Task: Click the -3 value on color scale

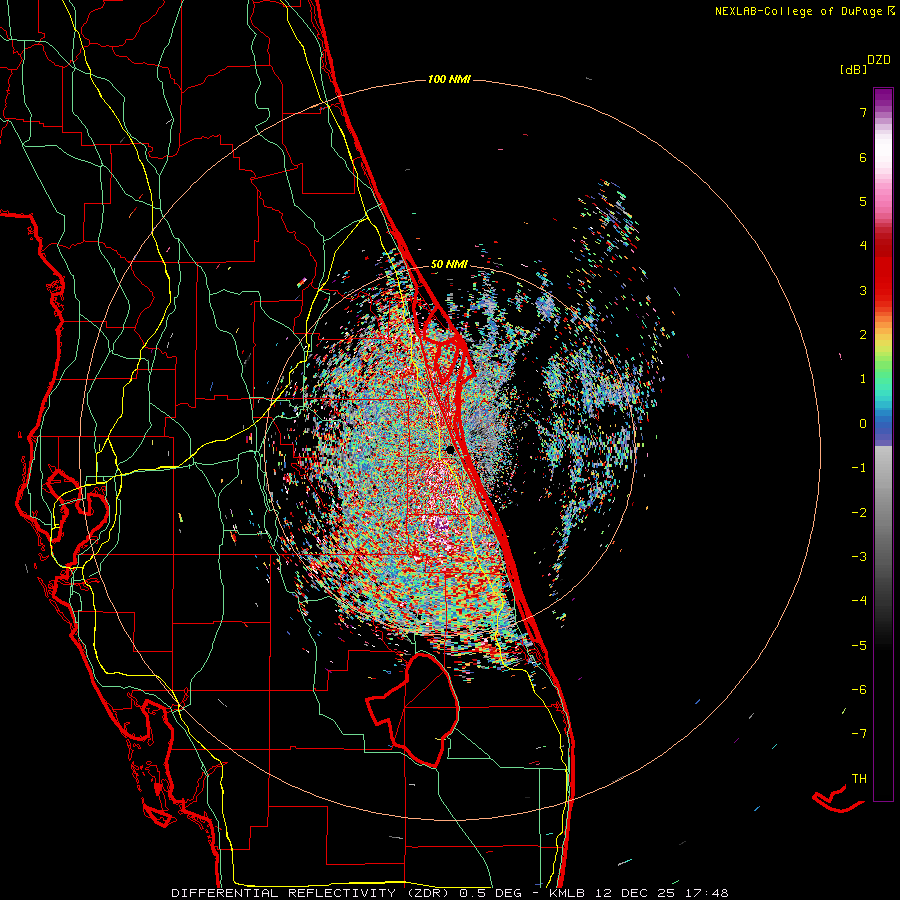Action: [x=859, y=557]
